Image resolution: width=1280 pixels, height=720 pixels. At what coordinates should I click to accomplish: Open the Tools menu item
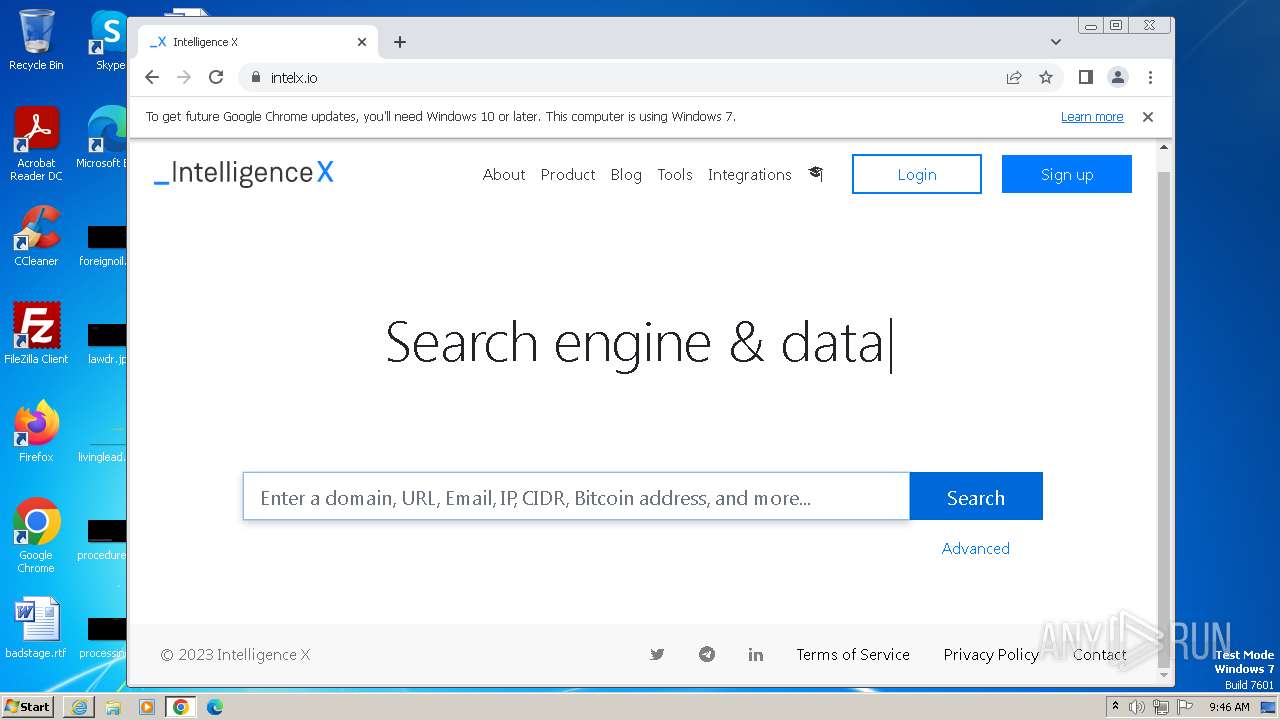pyautogui.click(x=675, y=174)
